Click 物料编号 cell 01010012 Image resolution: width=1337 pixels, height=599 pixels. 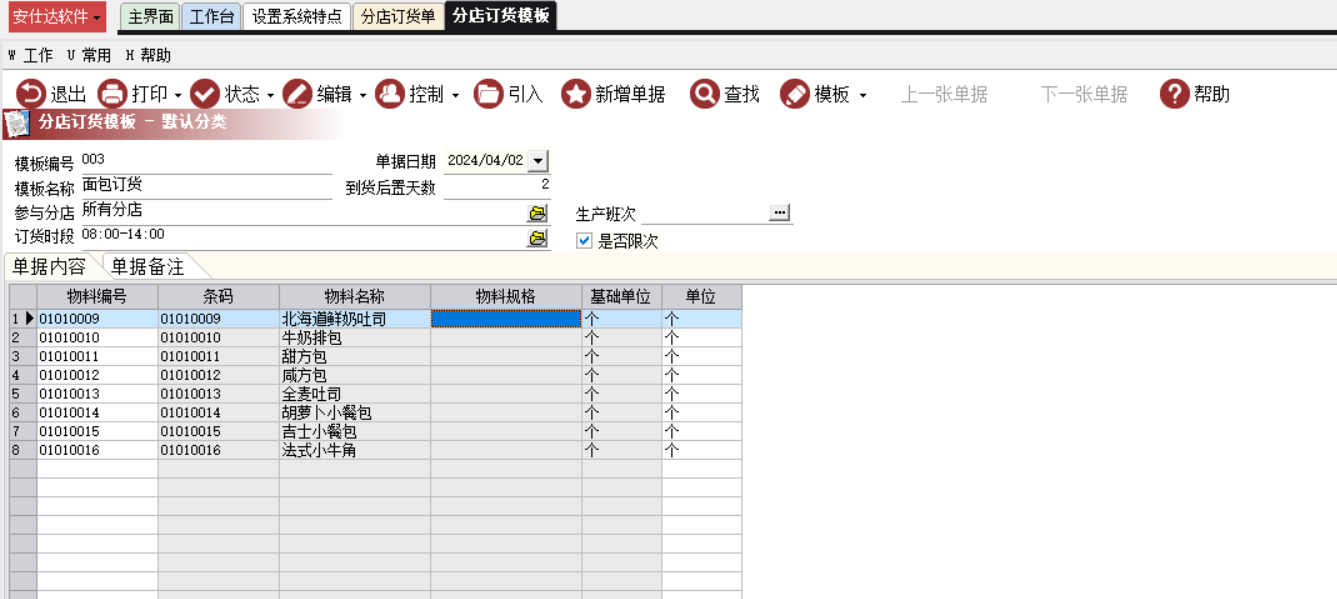click(97, 376)
